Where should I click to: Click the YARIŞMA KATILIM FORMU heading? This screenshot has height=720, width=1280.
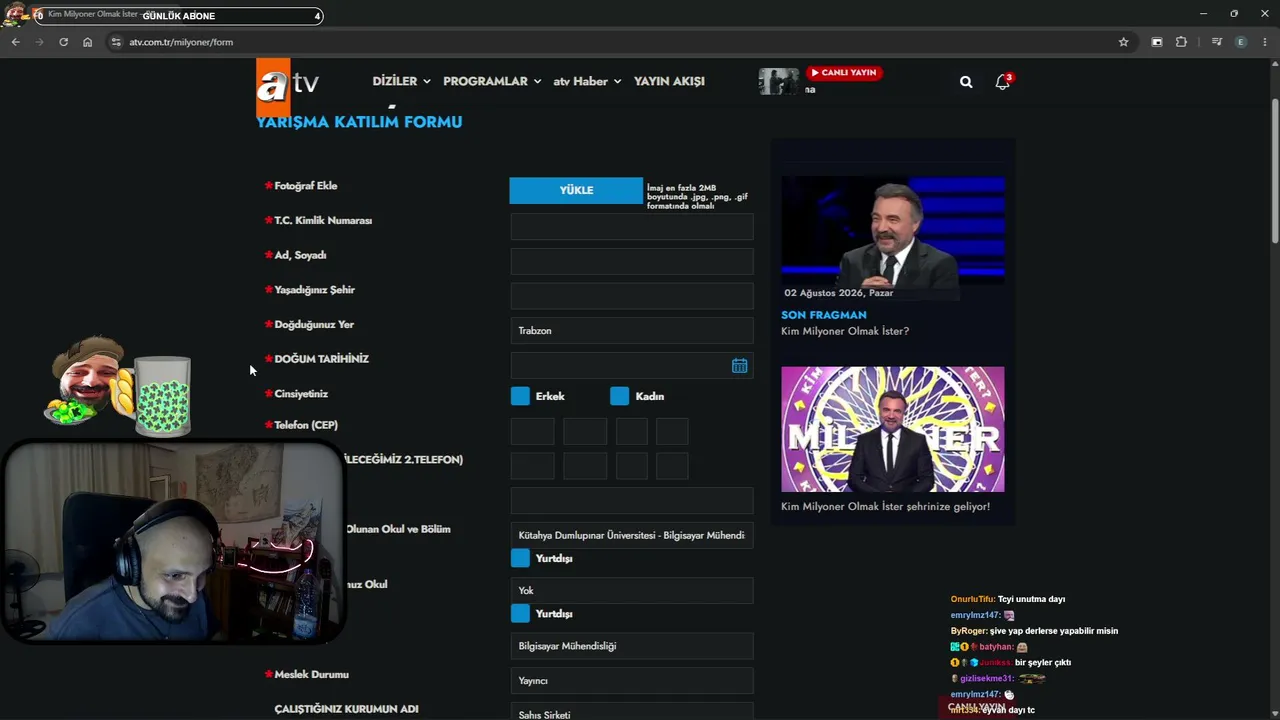pos(359,122)
